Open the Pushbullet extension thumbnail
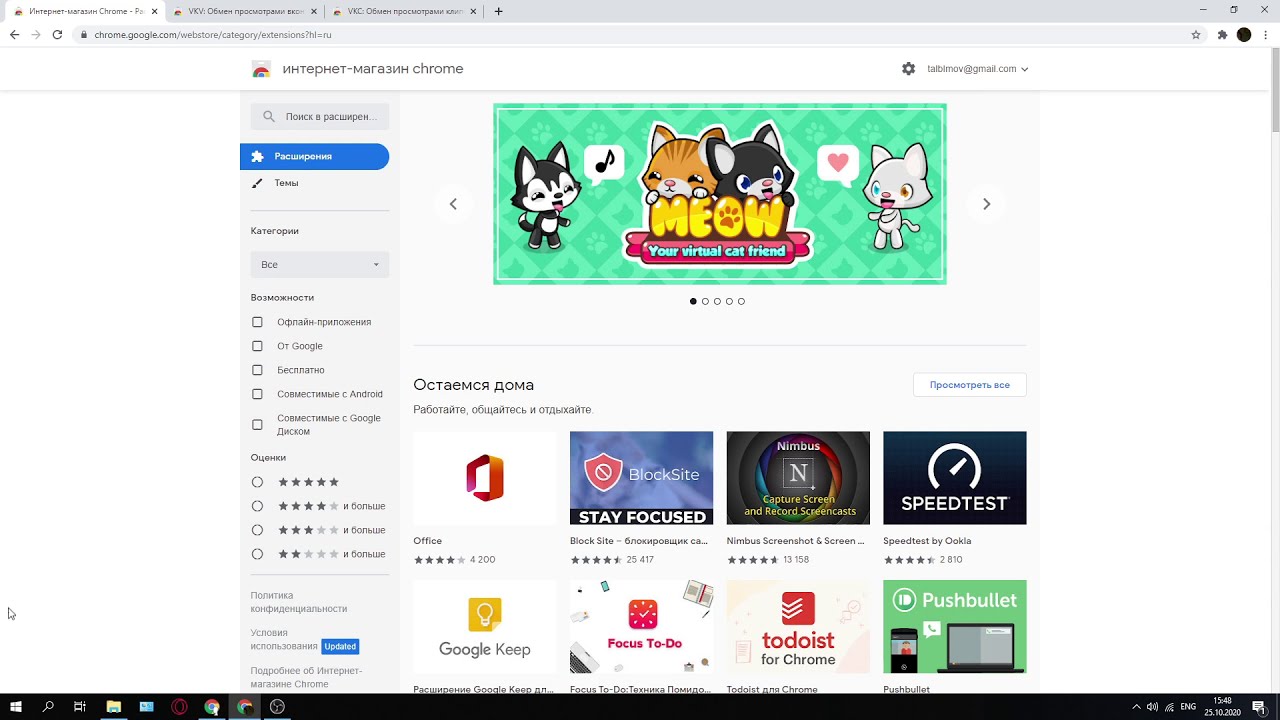The image size is (1280, 720). [x=955, y=627]
